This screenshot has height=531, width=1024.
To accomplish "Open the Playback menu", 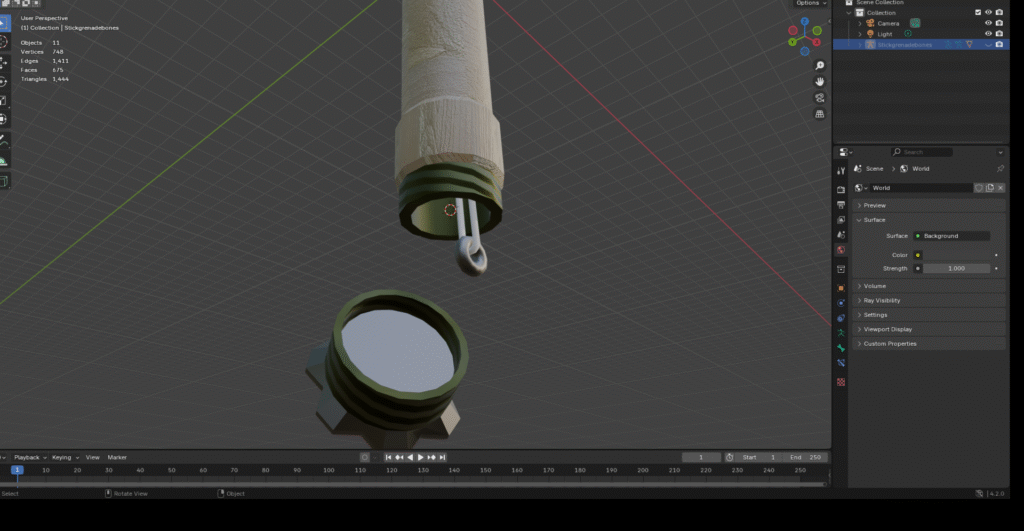I will (x=28, y=457).
